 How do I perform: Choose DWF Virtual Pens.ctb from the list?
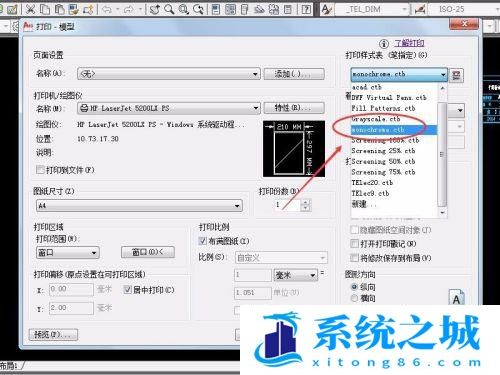pos(394,98)
